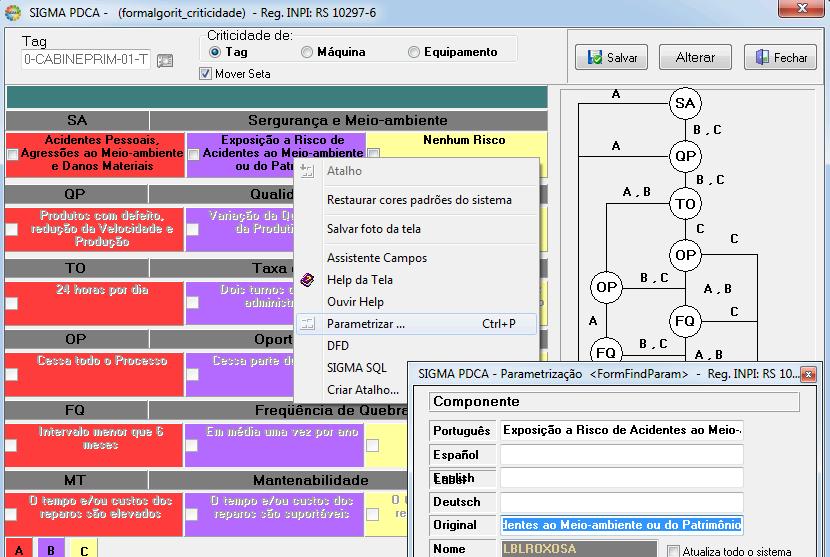Select the Tag criticidade radio button
The width and height of the screenshot is (830, 557).
click(x=214, y=52)
